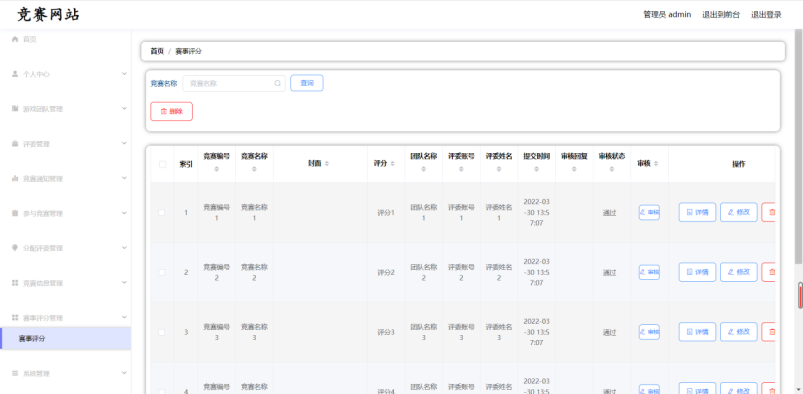
Task: Click the magnifier icon in 竞赛名称 search box
Action: tap(278, 83)
